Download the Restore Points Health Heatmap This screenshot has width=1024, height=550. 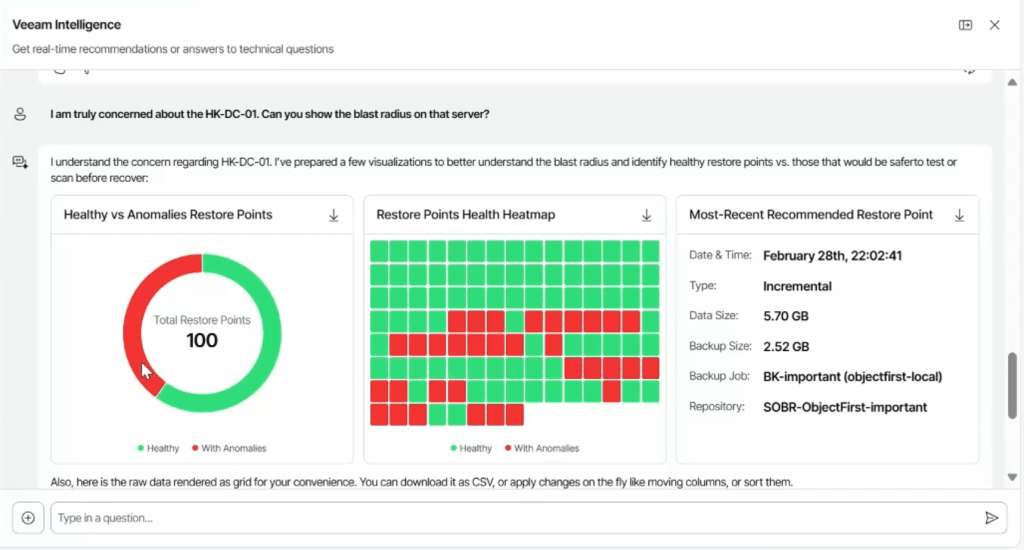[647, 215]
